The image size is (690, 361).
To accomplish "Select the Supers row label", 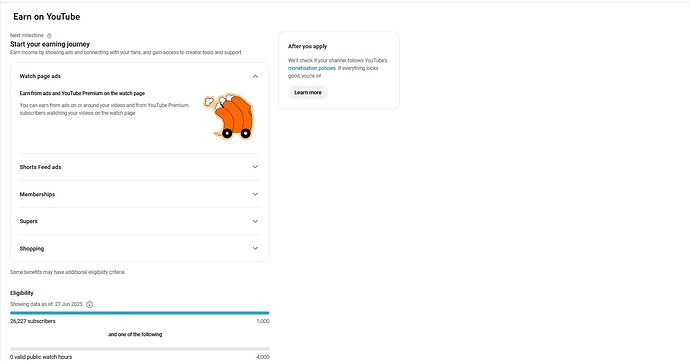I will pyautogui.click(x=29, y=221).
